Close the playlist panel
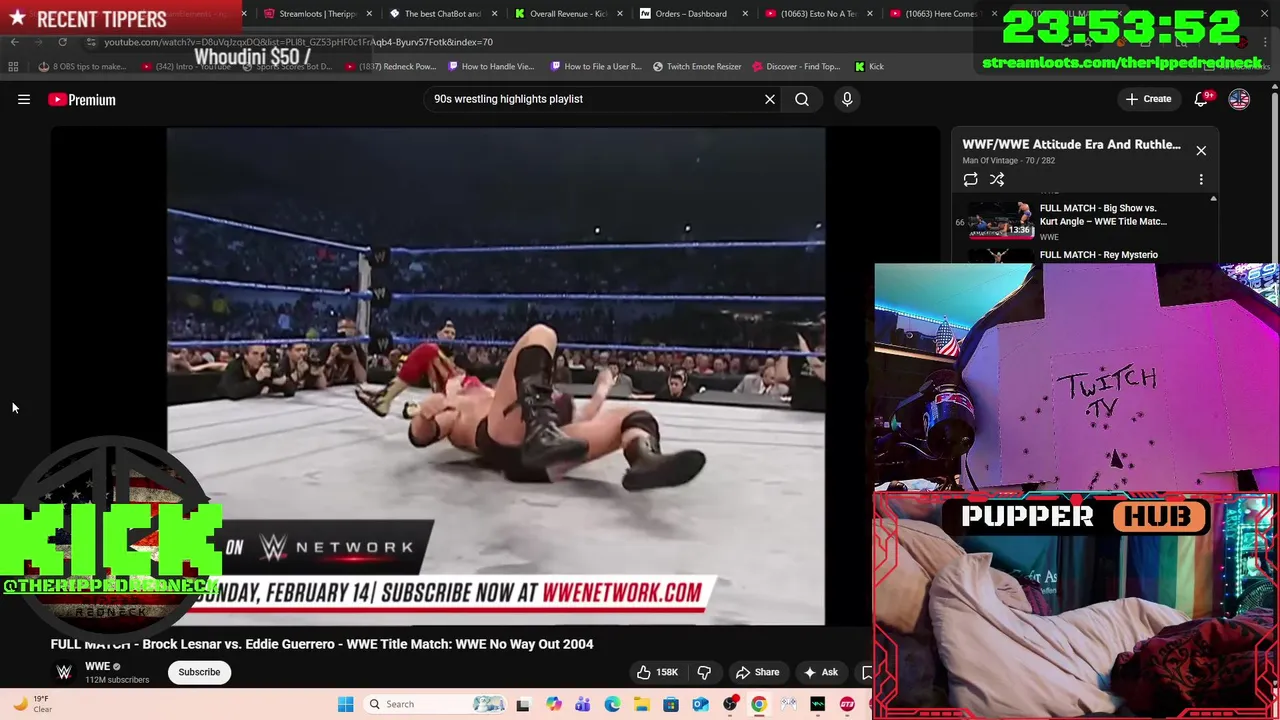 click(x=1201, y=151)
